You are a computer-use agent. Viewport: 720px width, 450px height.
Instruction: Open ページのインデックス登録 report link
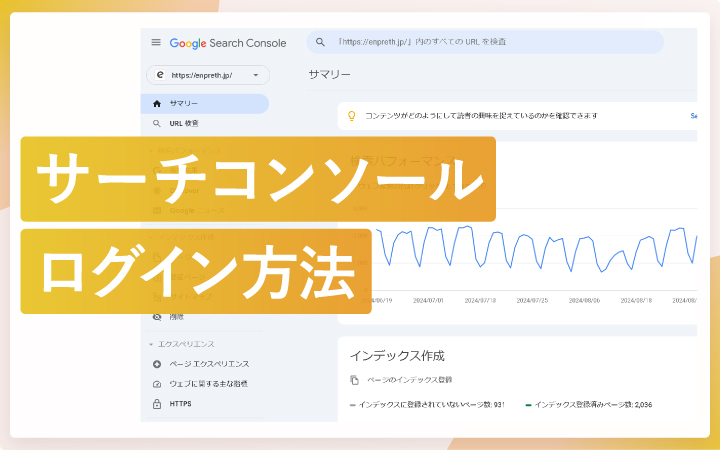pyautogui.click(x=409, y=380)
